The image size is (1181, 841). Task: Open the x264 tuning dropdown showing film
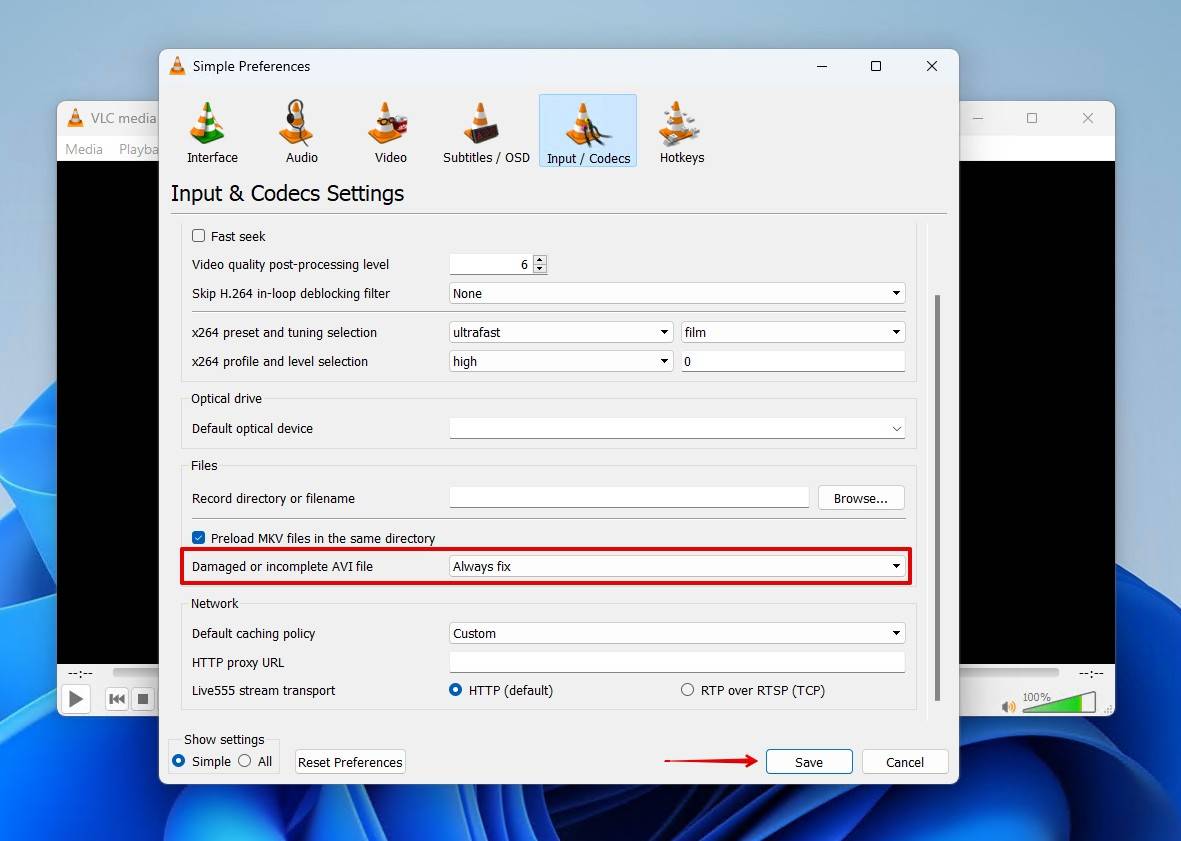(793, 332)
